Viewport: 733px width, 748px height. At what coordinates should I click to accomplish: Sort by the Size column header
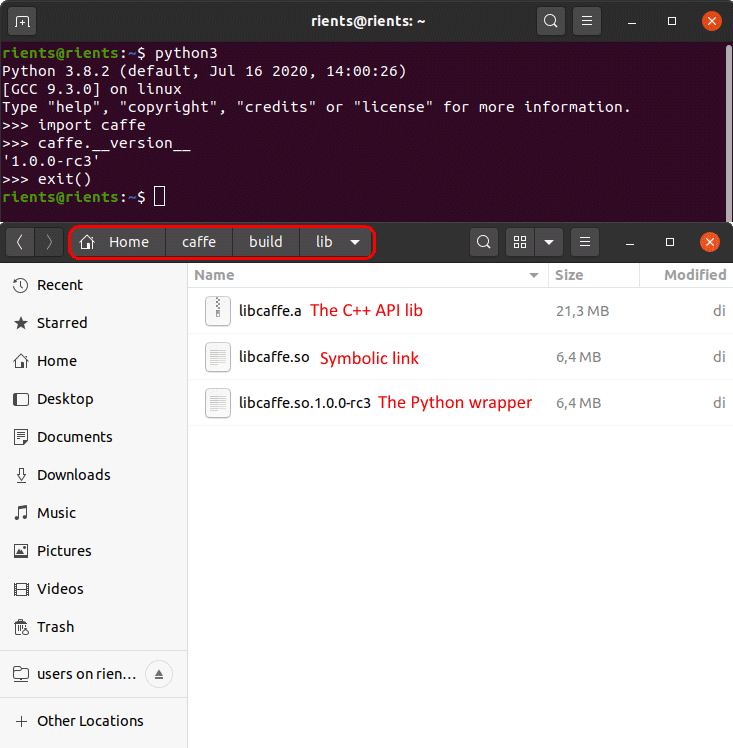pyautogui.click(x=594, y=275)
